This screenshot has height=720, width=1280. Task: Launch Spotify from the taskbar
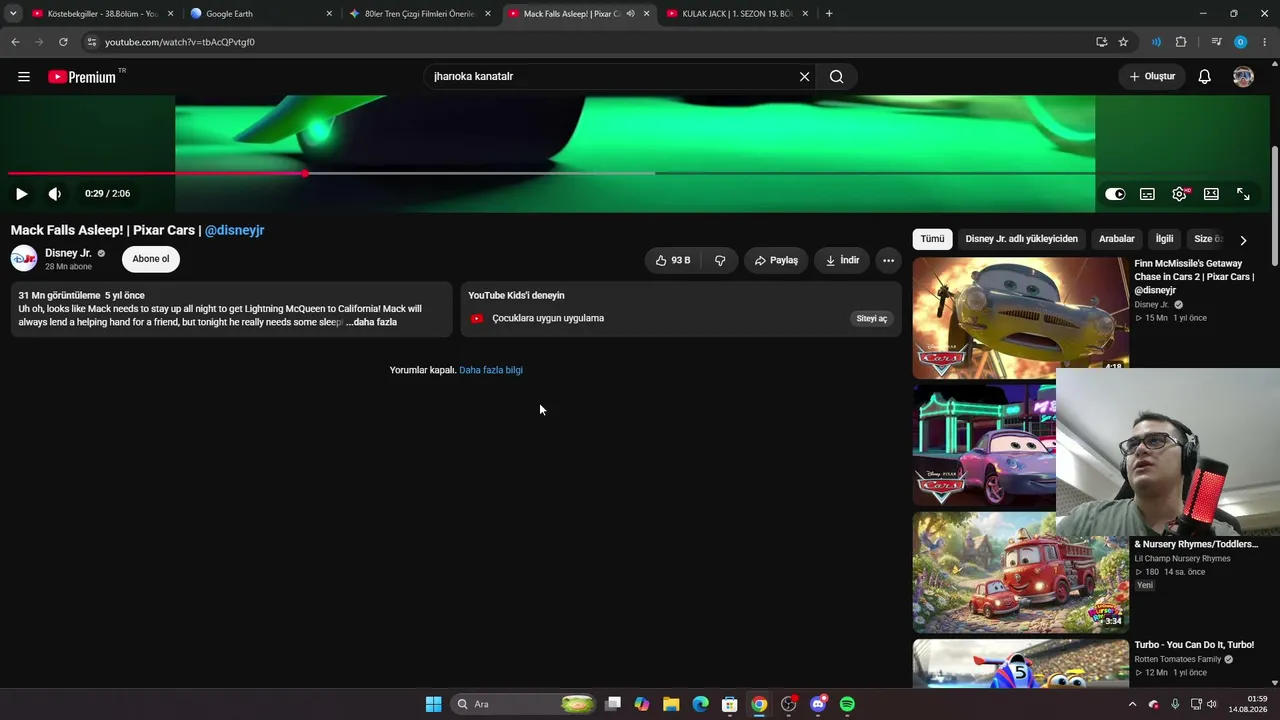847,704
